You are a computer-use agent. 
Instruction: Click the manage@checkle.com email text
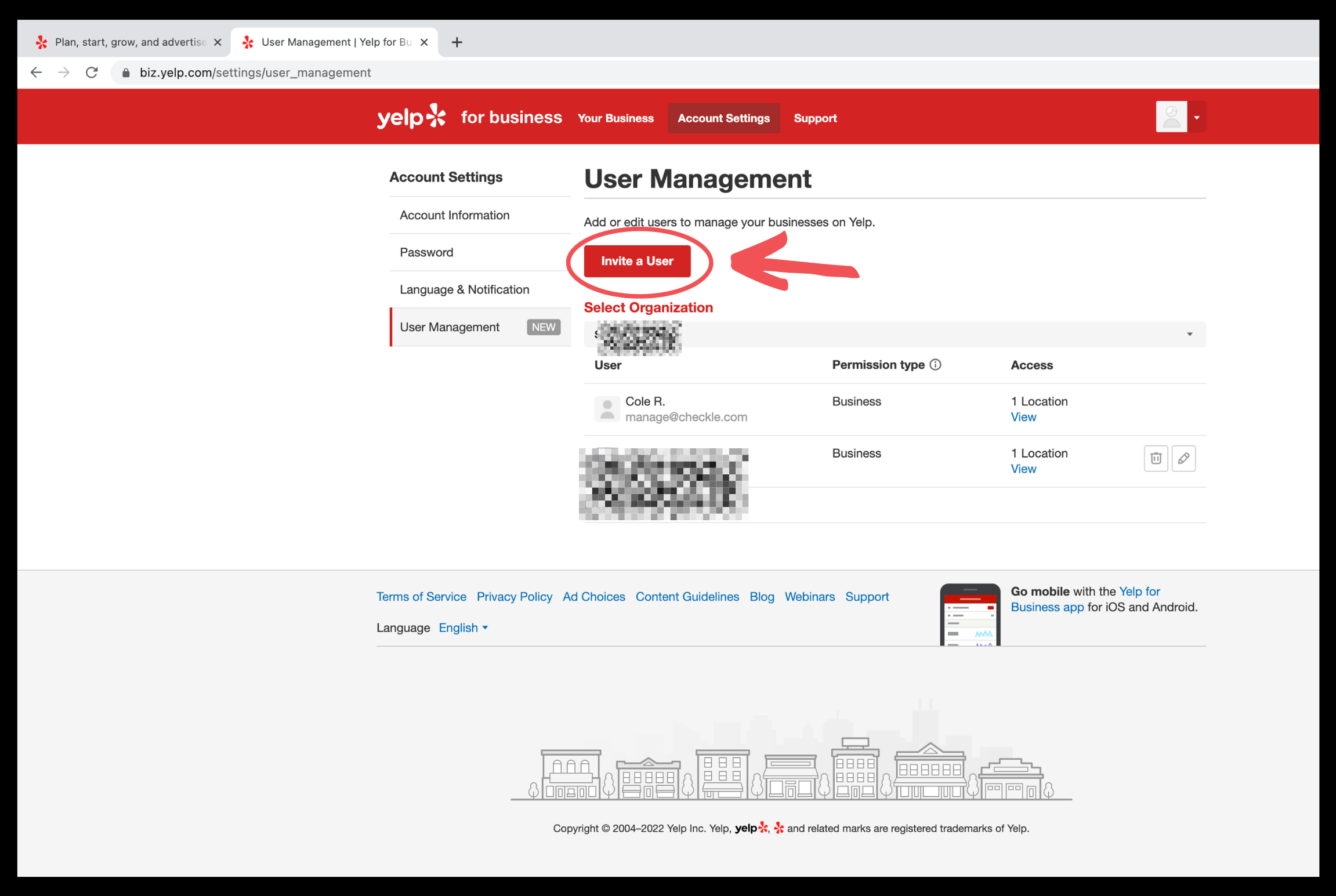click(x=686, y=417)
